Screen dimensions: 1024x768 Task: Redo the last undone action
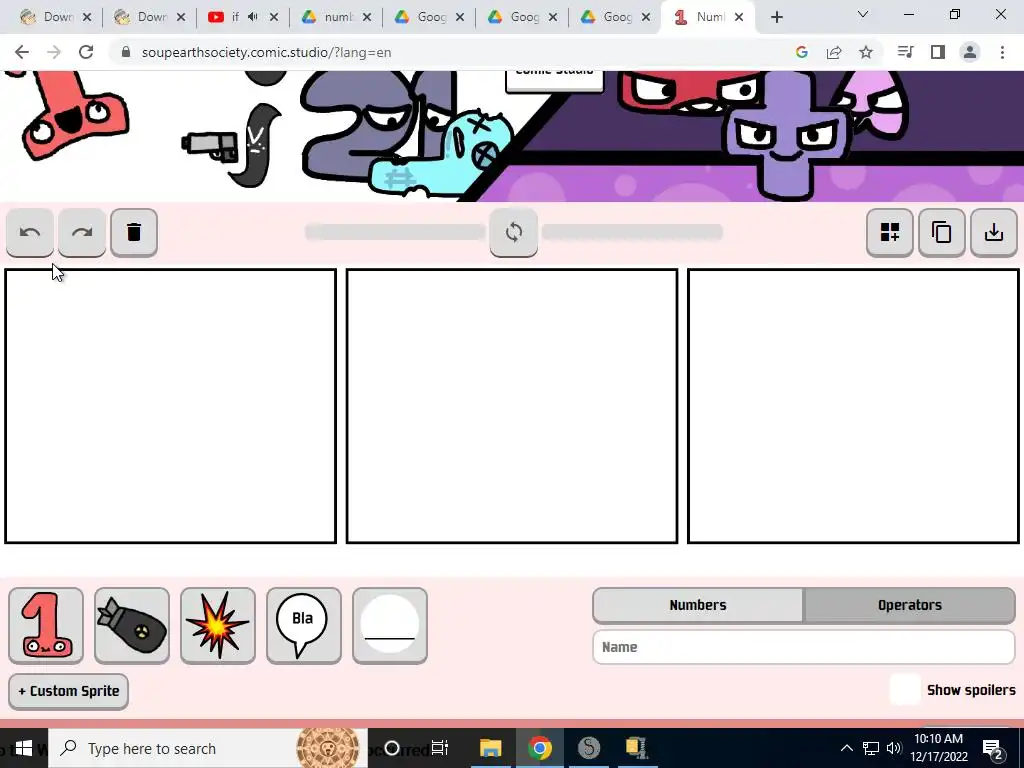click(82, 232)
